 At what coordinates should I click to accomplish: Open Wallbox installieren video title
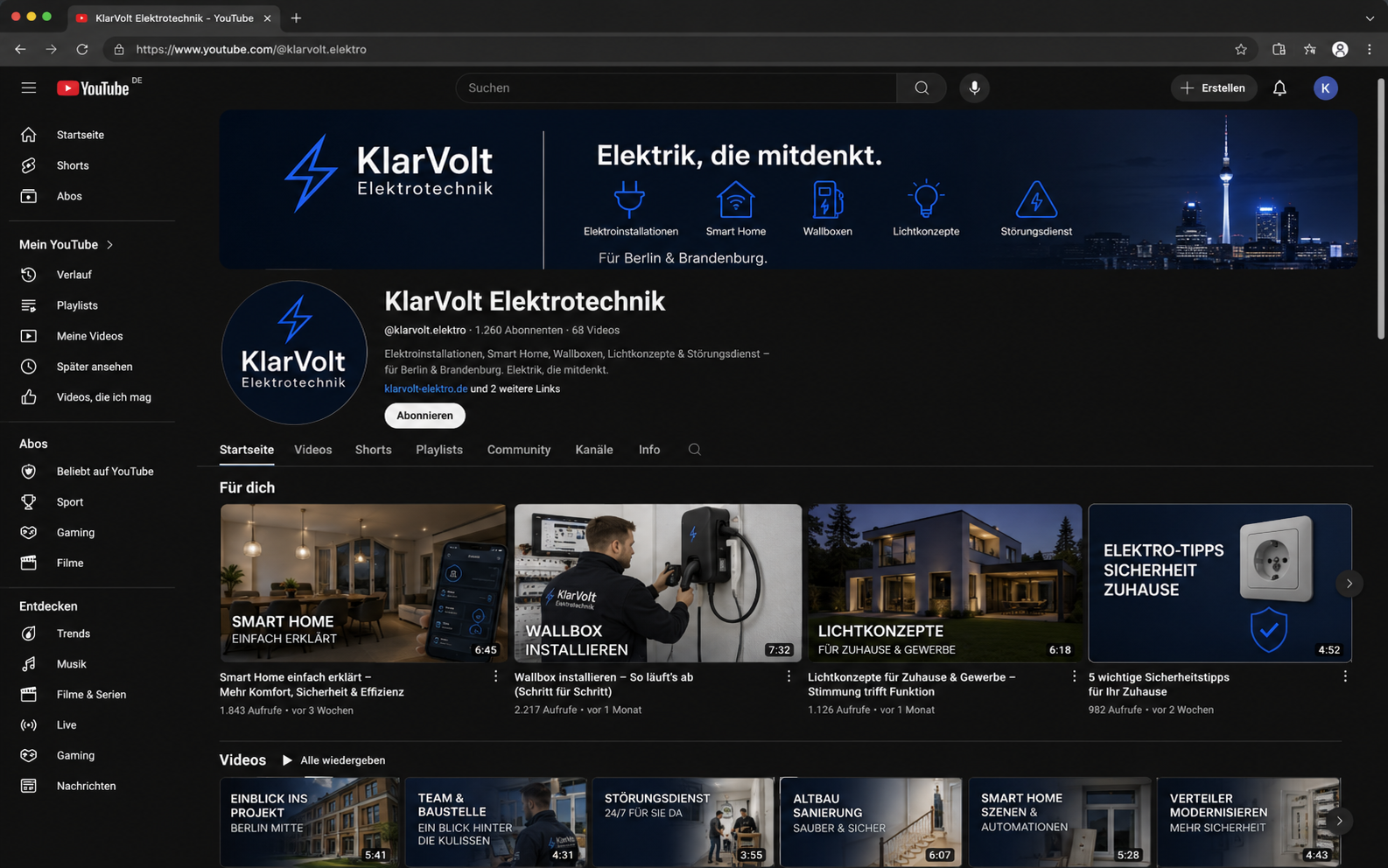[x=604, y=684]
